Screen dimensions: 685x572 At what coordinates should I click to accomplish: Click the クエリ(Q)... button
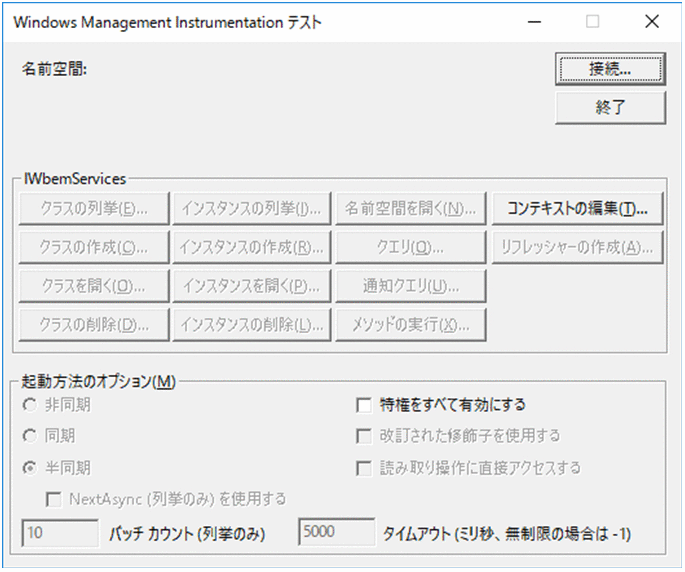click(x=411, y=247)
